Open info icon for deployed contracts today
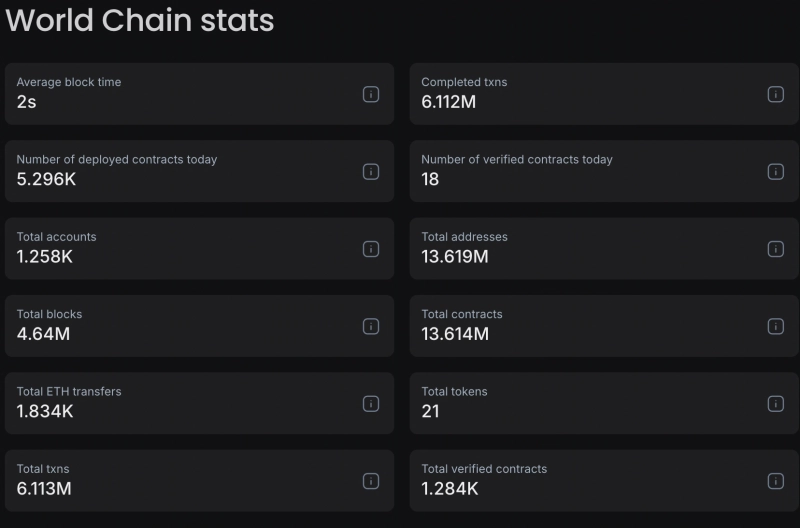This screenshot has height=528, width=800. point(370,171)
